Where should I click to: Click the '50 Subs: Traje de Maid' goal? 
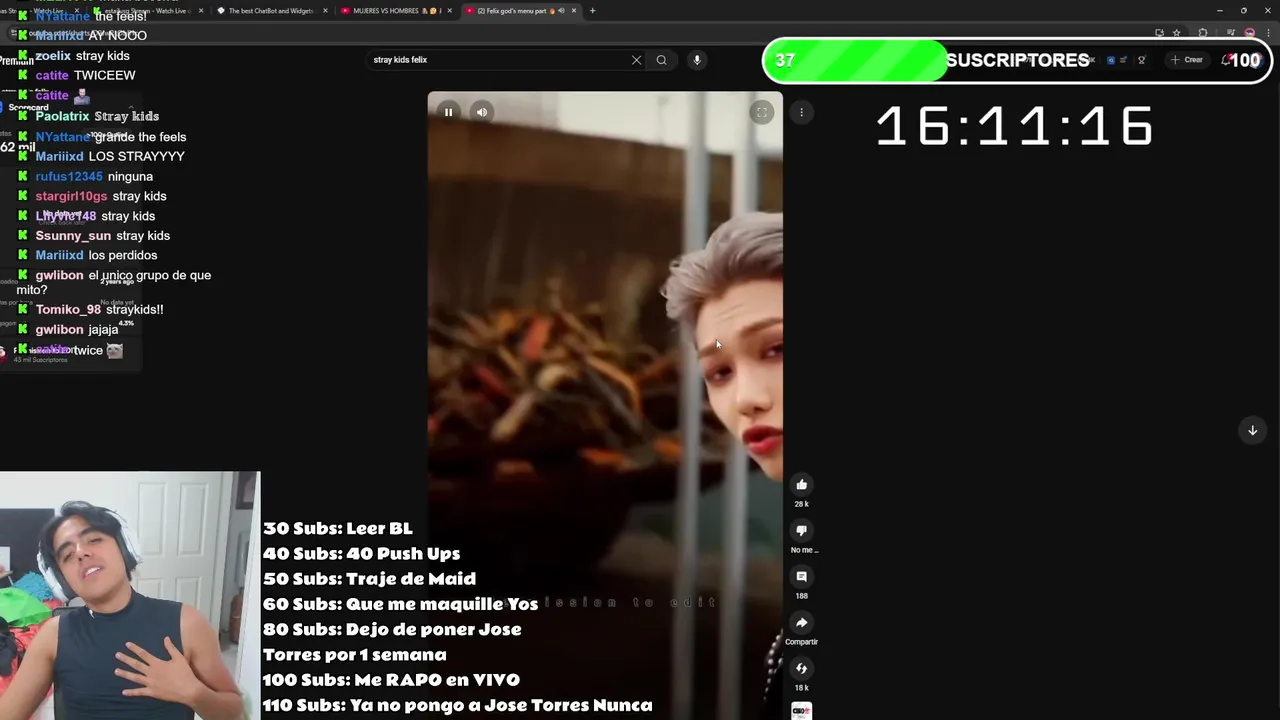pyautogui.click(x=369, y=579)
